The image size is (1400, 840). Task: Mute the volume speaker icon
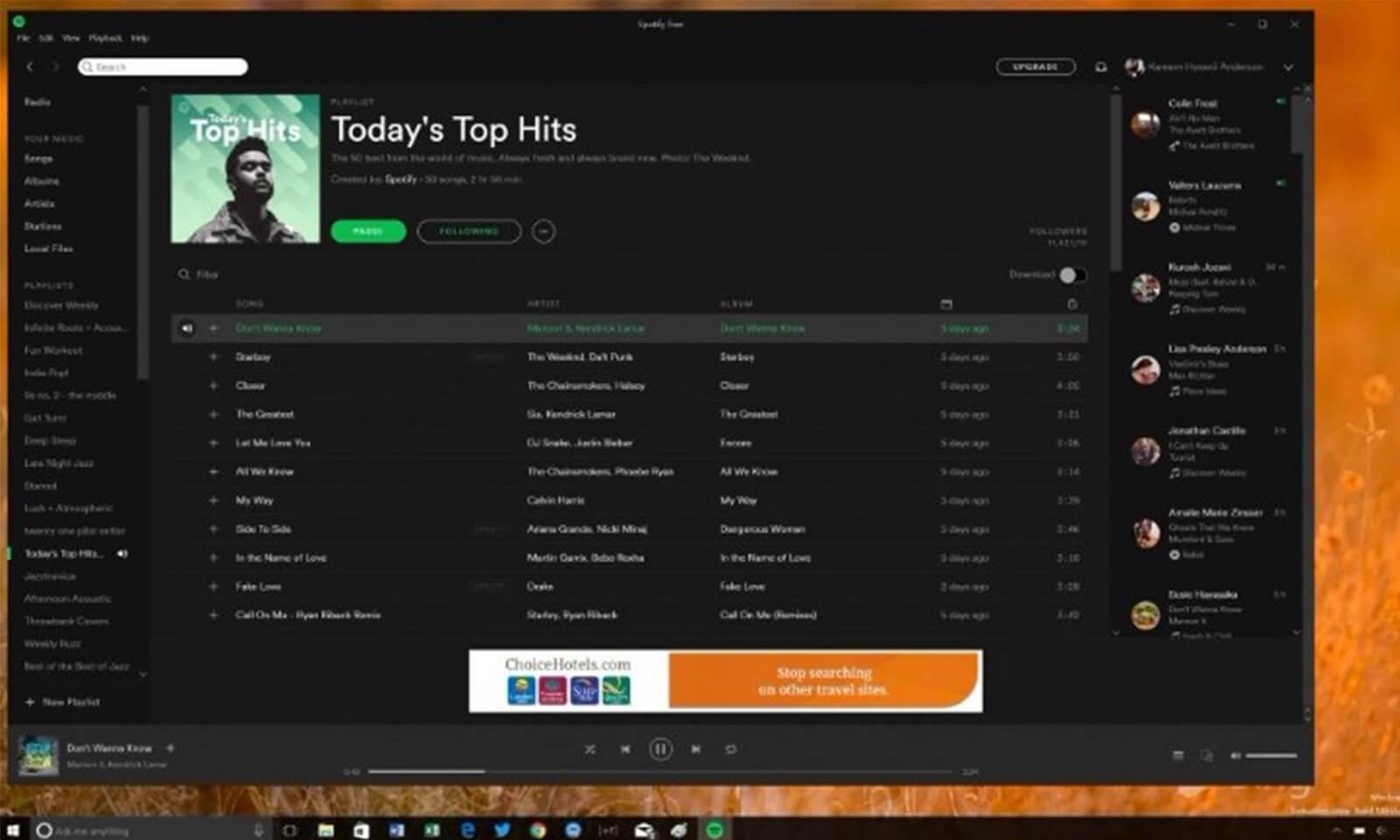pos(1235,756)
